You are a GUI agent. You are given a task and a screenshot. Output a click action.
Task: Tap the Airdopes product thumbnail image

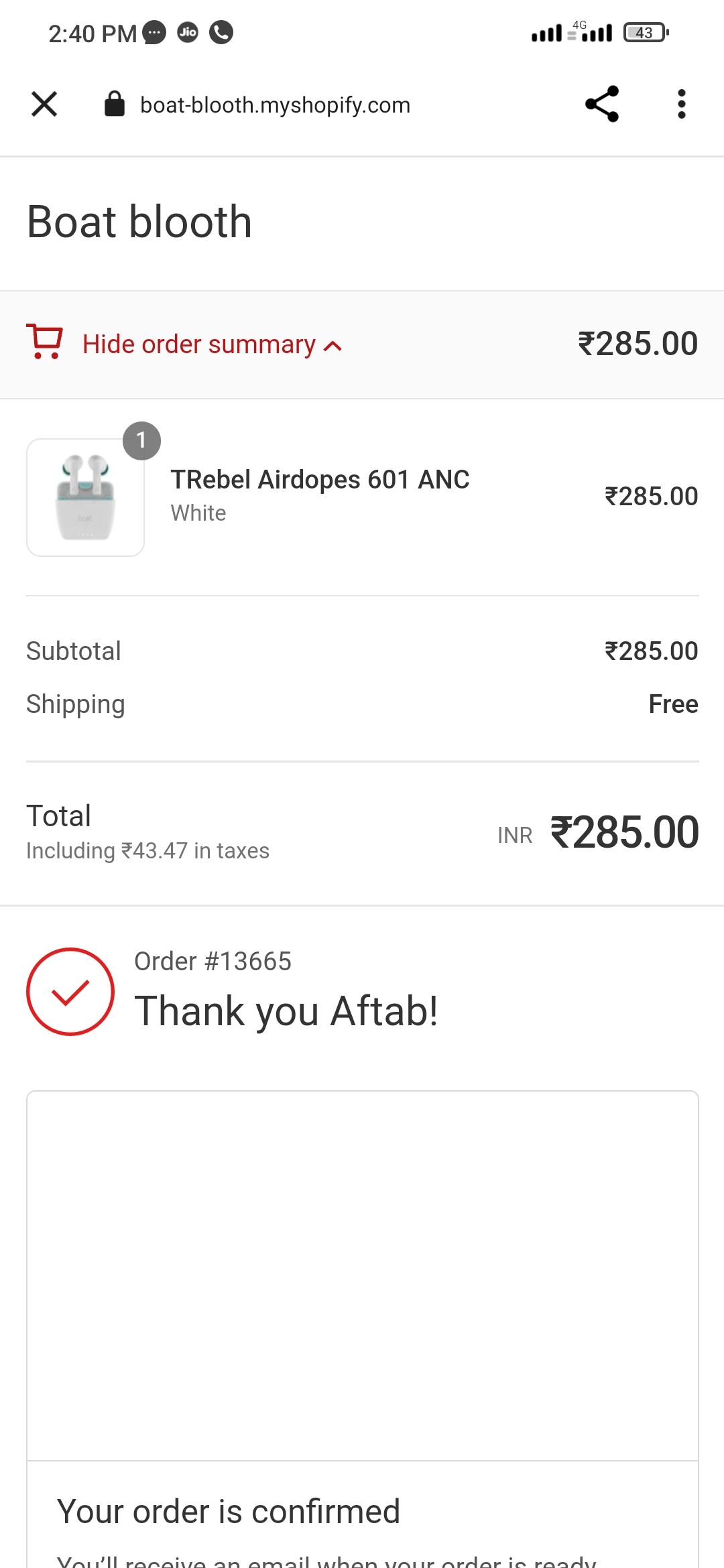(x=85, y=498)
